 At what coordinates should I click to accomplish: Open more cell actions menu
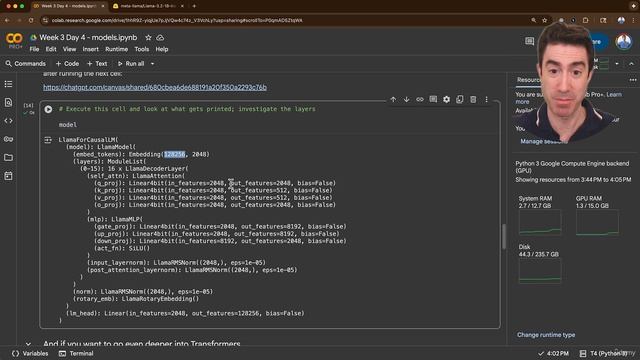[486, 99]
